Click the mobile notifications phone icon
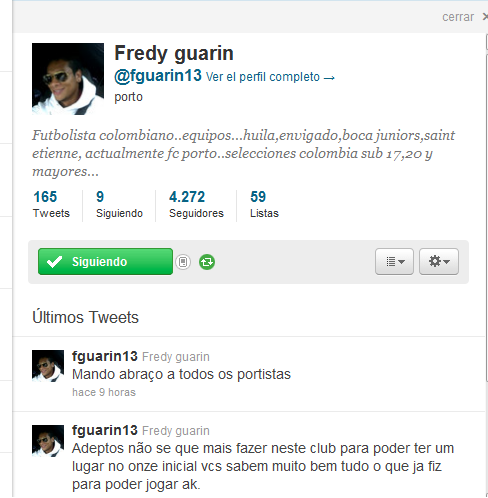This screenshot has height=498, width=488. pyautogui.click(x=183, y=262)
